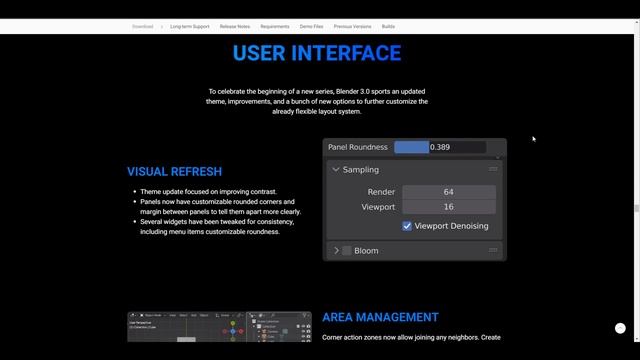Image resolution: width=640 pixels, height=360 pixels.
Task: Click the AREA MANAGEMENT heading
Action: coord(380,317)
